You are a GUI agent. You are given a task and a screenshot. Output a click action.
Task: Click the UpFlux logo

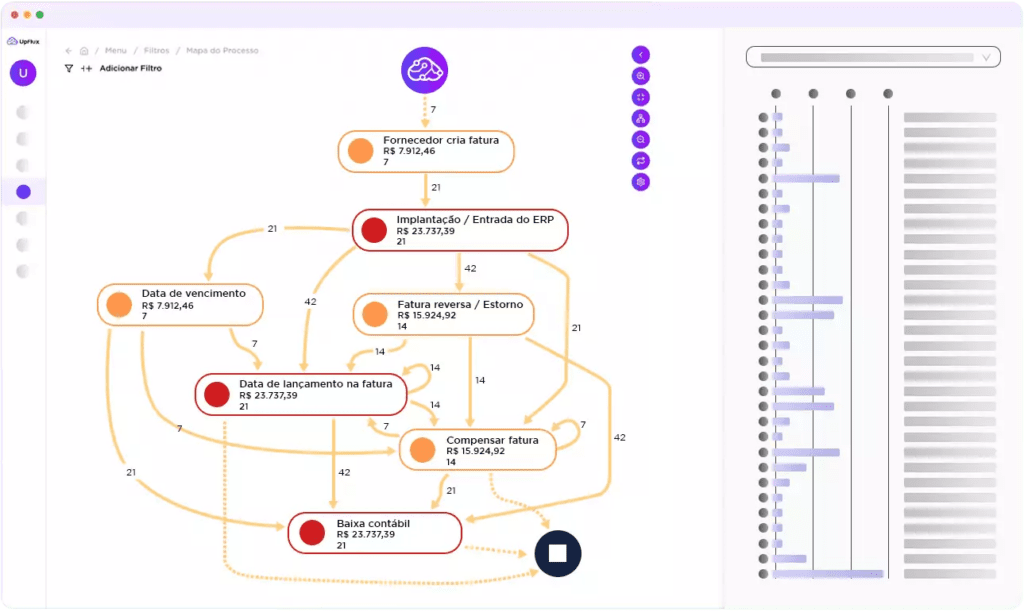pos(23,41)
